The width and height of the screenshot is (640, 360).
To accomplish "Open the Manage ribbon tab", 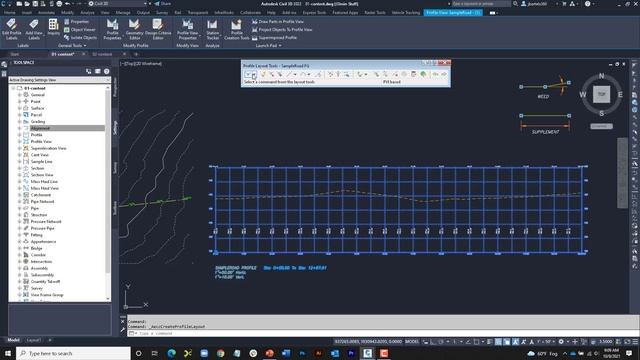I will coord(123,13).
